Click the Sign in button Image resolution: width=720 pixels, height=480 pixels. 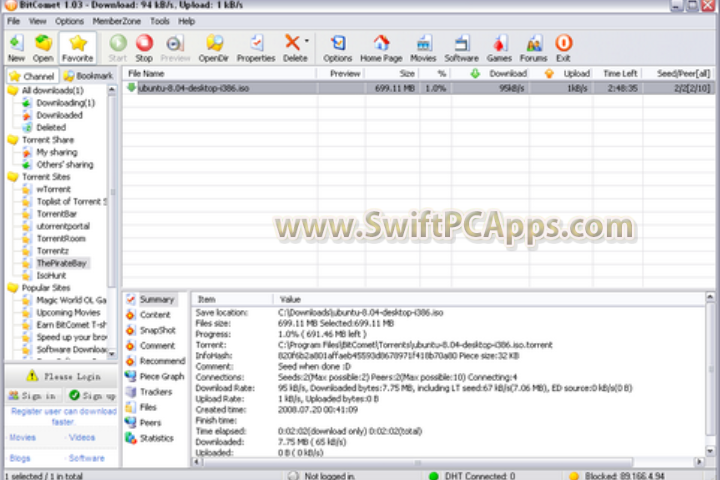pos(33,395)
